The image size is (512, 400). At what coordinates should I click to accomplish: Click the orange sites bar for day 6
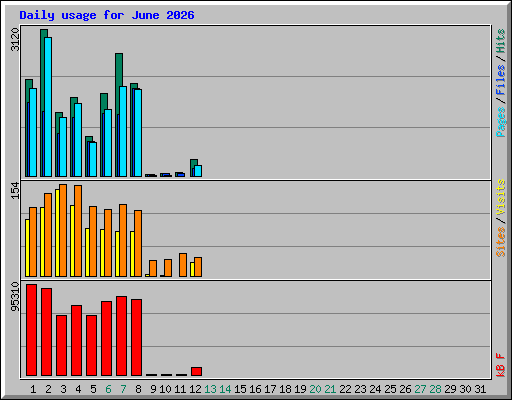(108, 243)
